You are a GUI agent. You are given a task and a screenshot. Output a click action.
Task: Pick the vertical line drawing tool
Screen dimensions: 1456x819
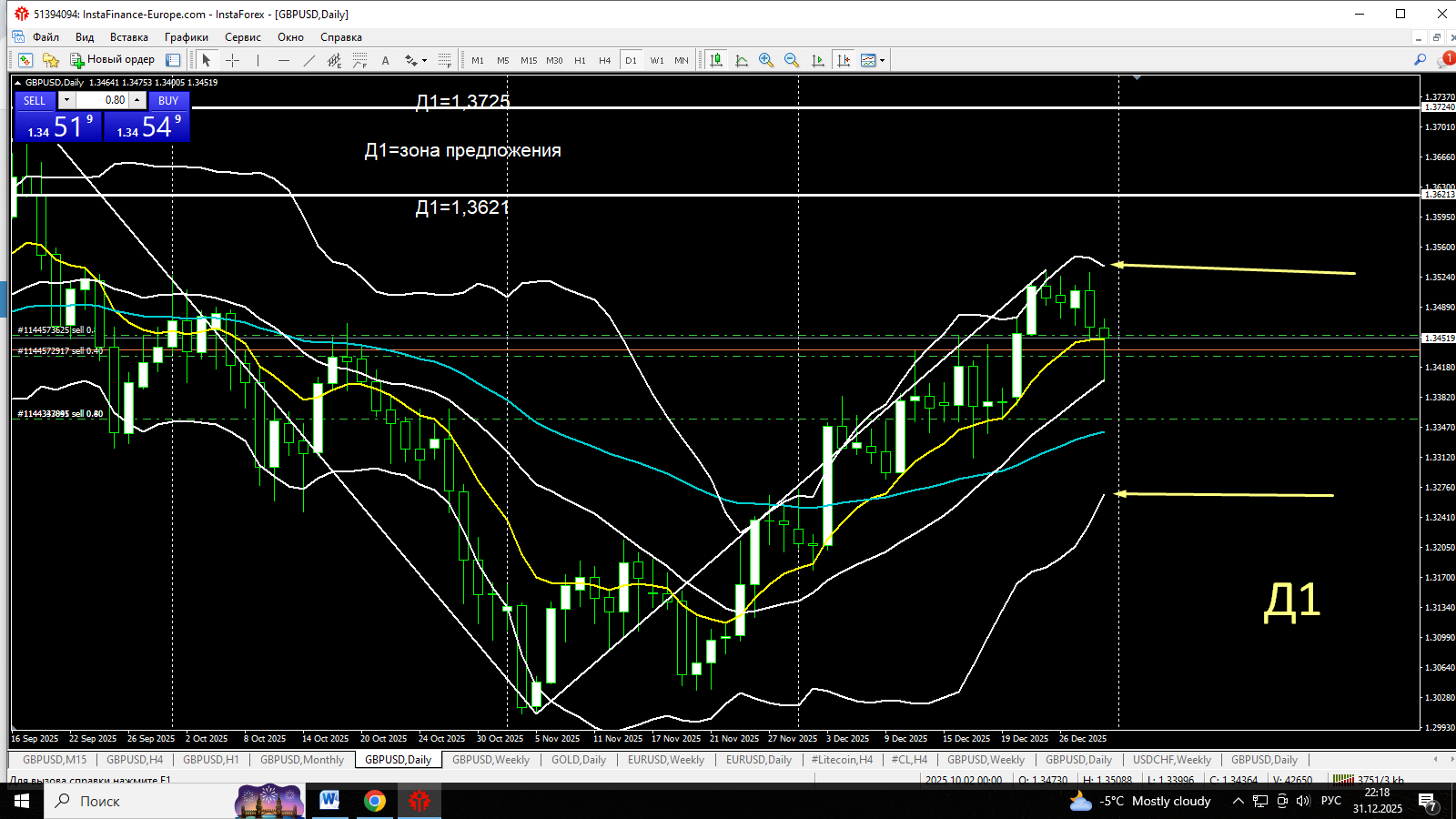258,60
